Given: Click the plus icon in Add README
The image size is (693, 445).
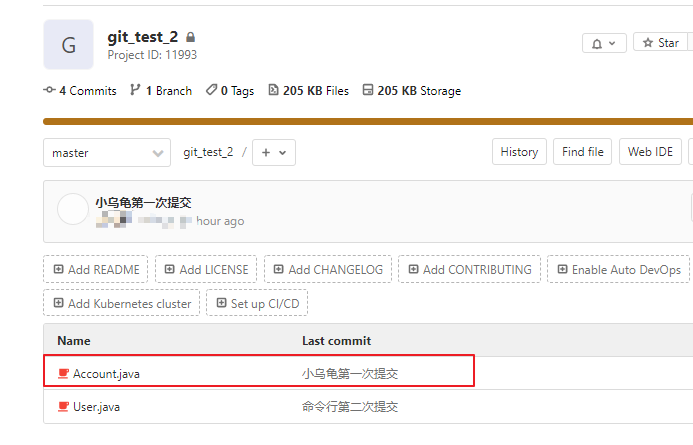Looking at the screenshot, I should [x=58, y=269].
